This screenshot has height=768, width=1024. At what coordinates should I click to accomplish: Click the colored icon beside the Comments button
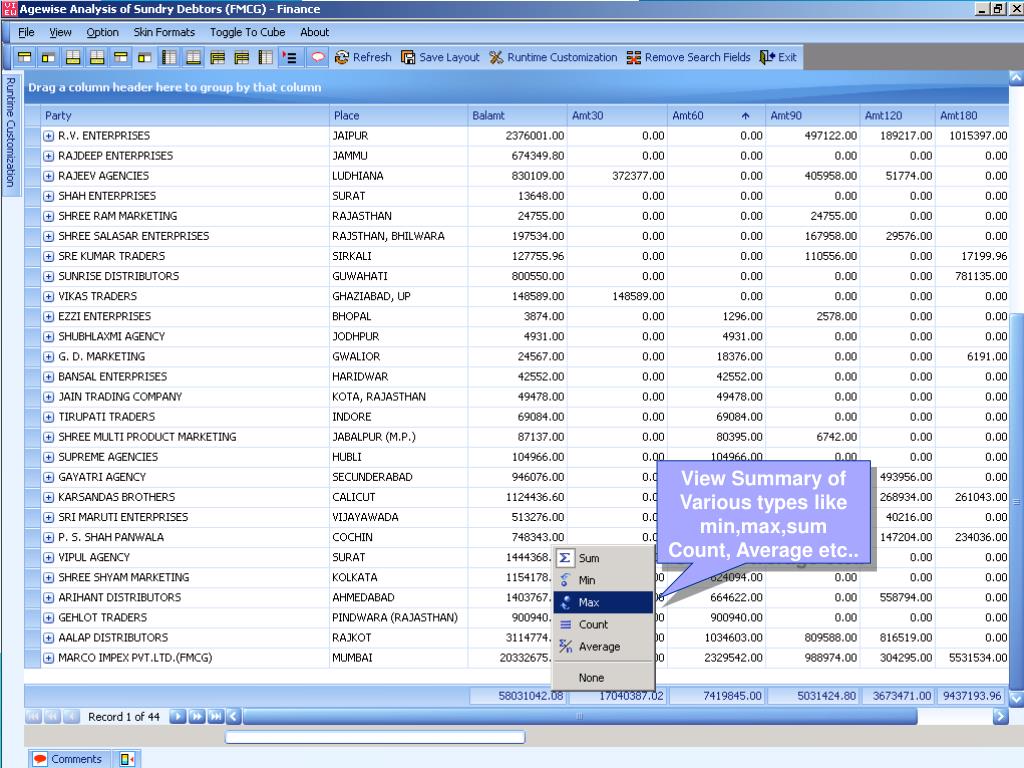tap(127, 759)
